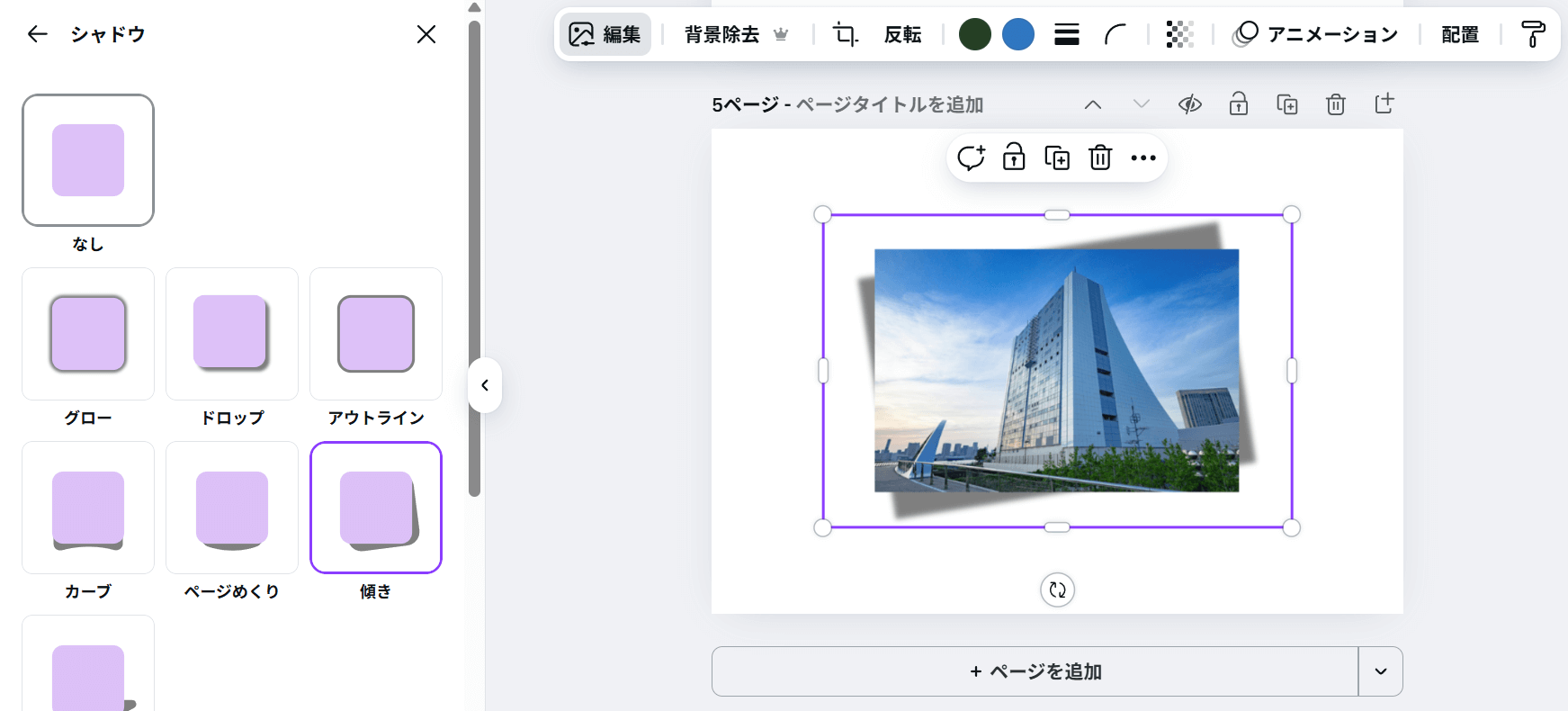Screen dimensions: 1568x711
Task: Move page down with the down chevron
Action: [1142, 104]
